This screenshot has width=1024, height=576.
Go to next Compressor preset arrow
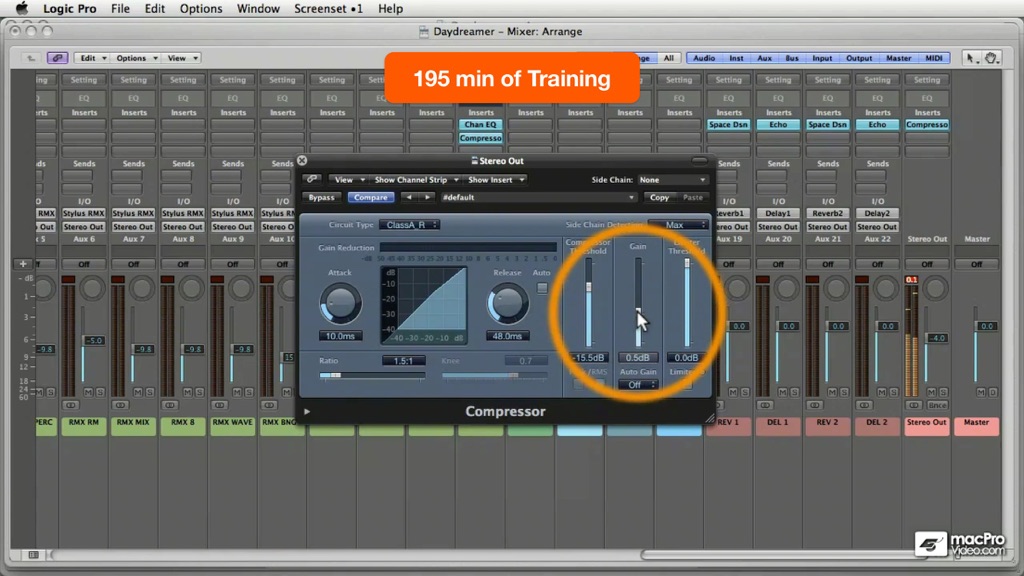click(428, 197)
